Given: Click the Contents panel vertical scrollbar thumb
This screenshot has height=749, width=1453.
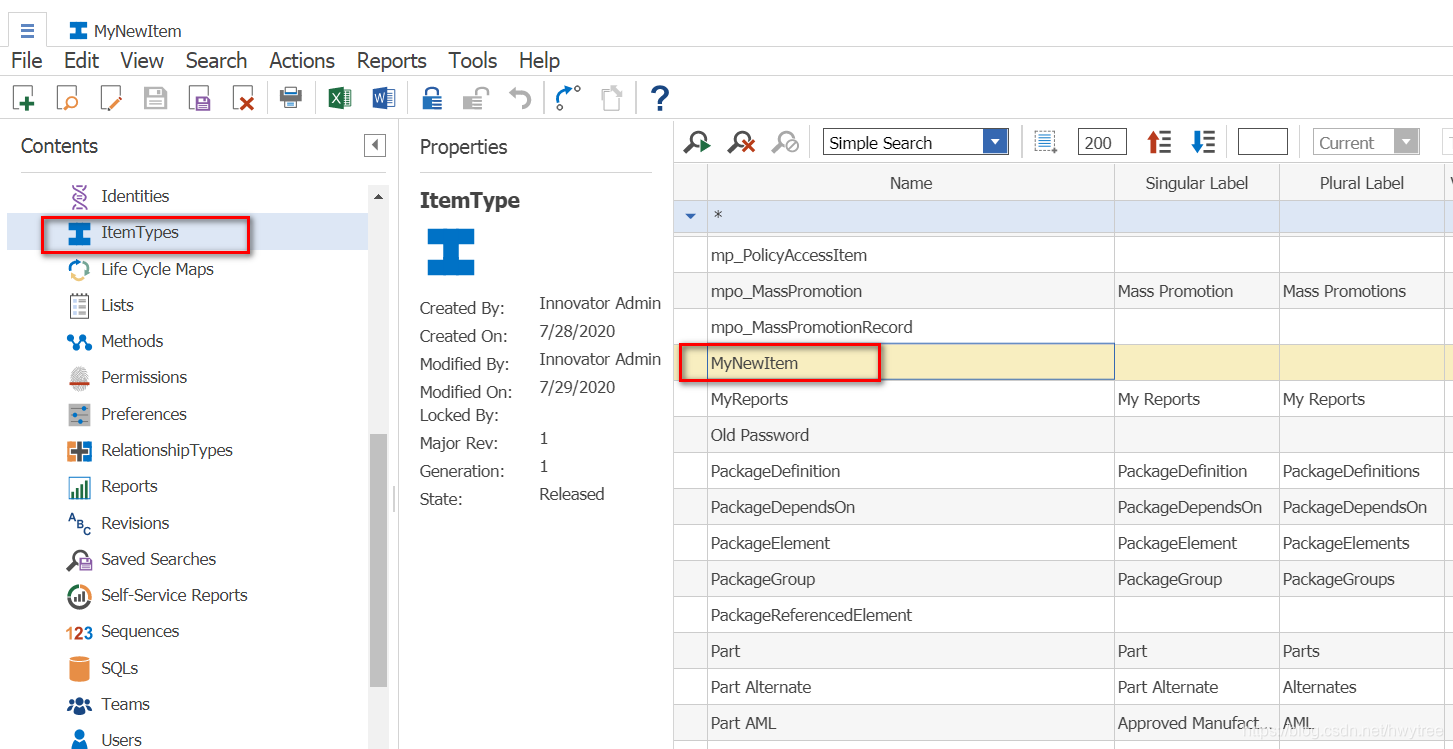Looking at the screenshot, I should [x=378, y=560].
